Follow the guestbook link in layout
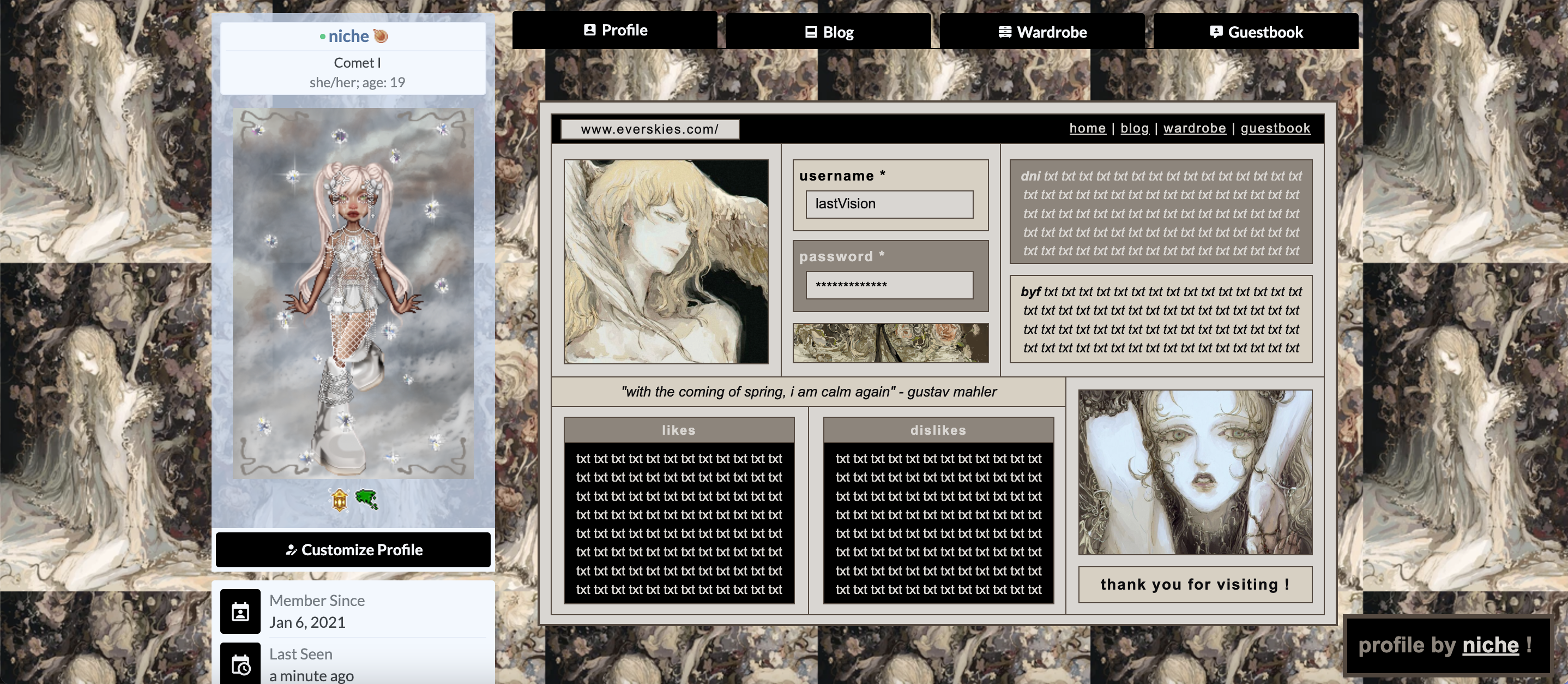 point(1275,128)
